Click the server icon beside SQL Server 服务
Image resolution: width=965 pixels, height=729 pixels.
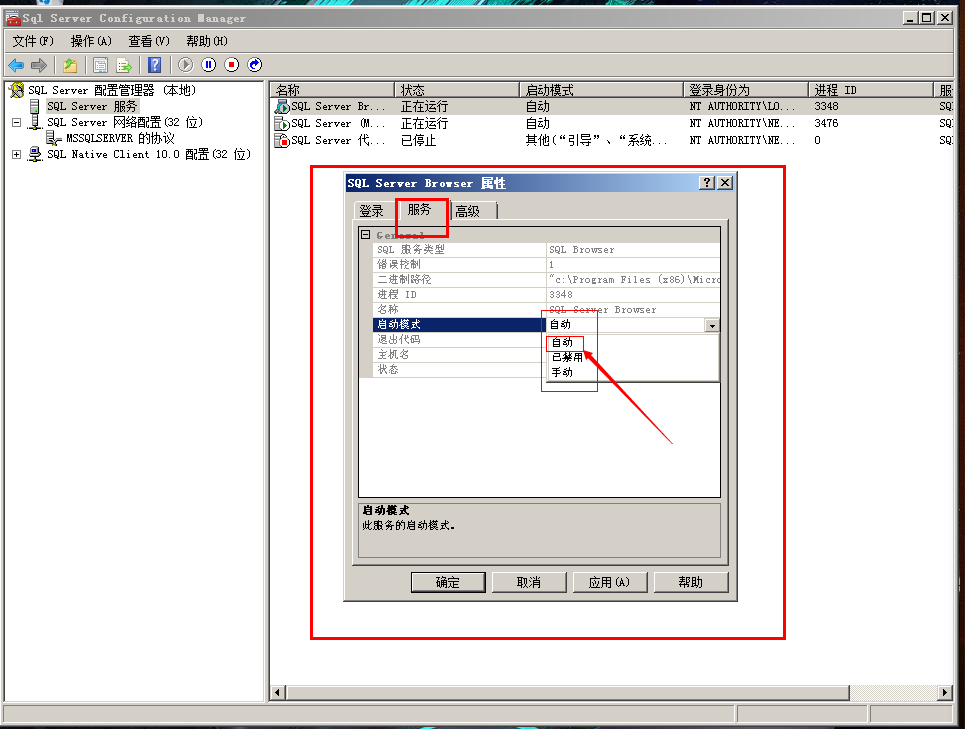click(x=35, y=106)
